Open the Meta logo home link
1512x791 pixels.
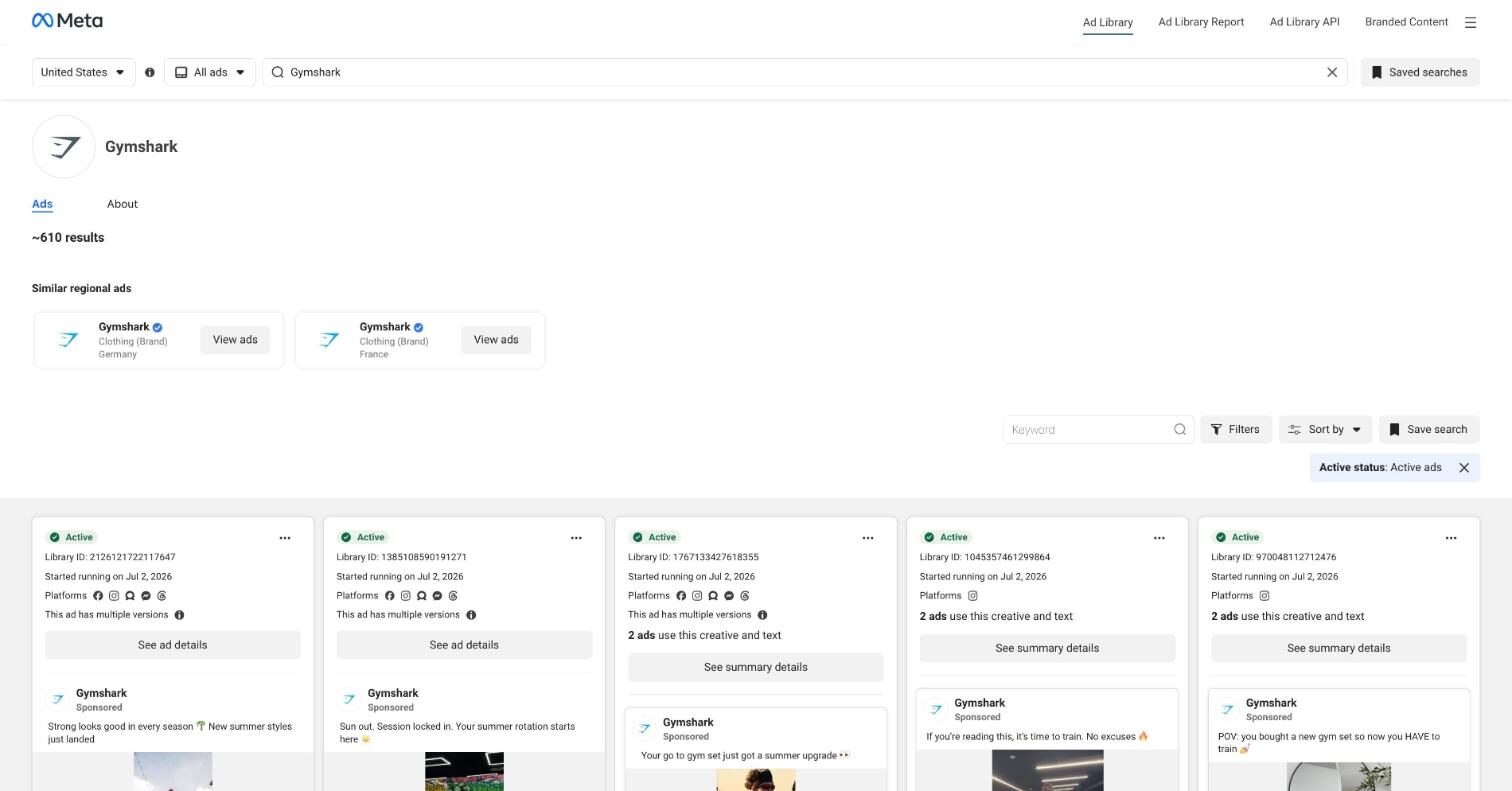pos(67,21)
